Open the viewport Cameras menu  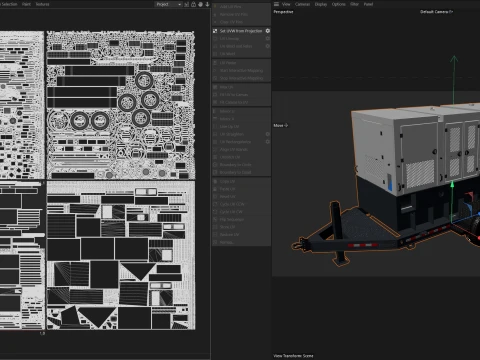(302, 4)
